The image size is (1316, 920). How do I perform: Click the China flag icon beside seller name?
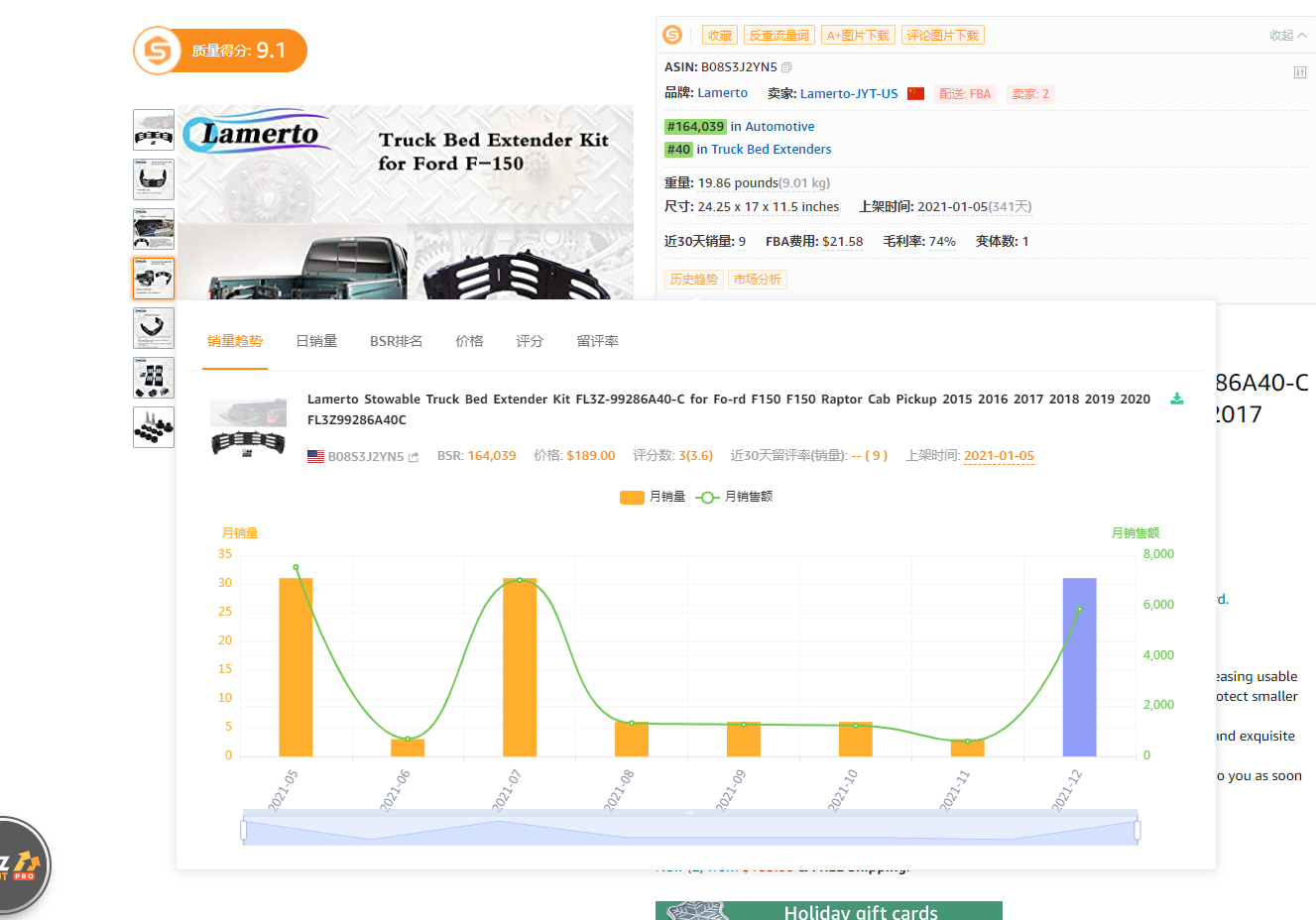coord(915,93)
